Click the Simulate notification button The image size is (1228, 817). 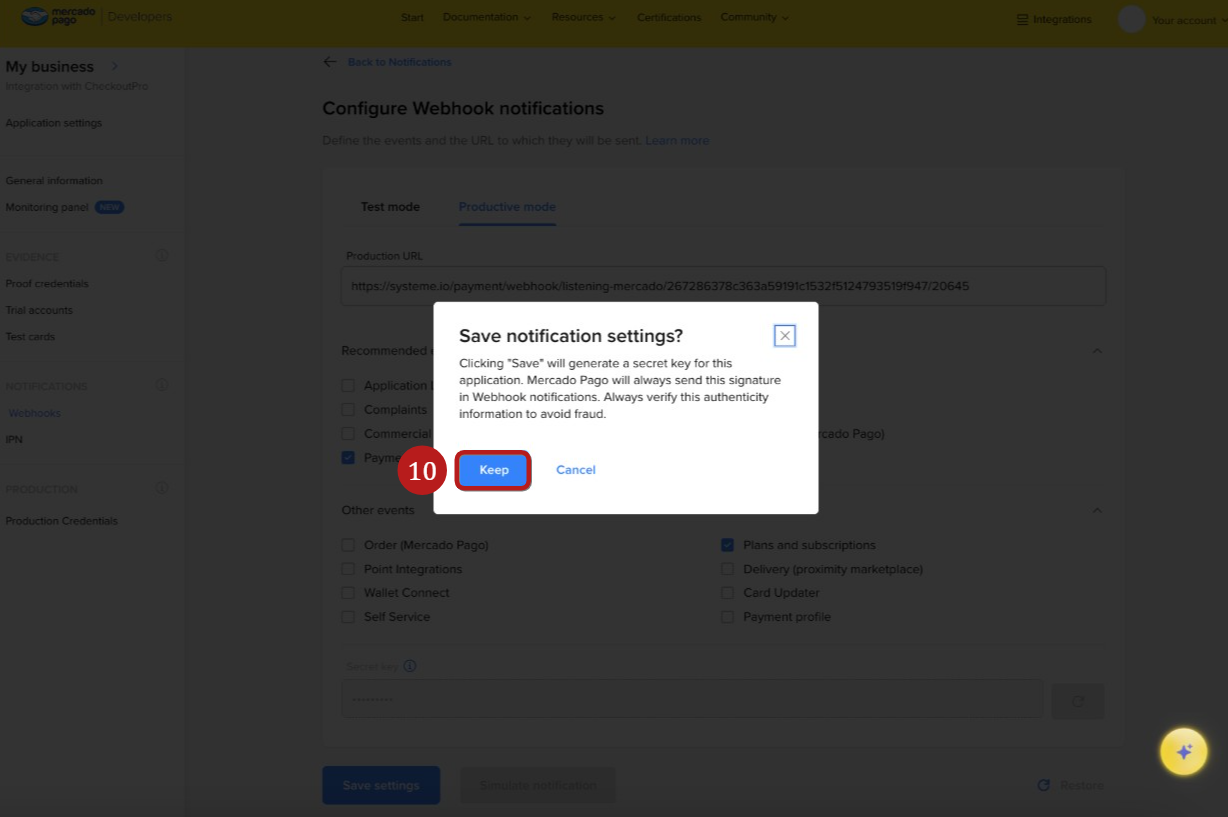[x=538, y=786]
